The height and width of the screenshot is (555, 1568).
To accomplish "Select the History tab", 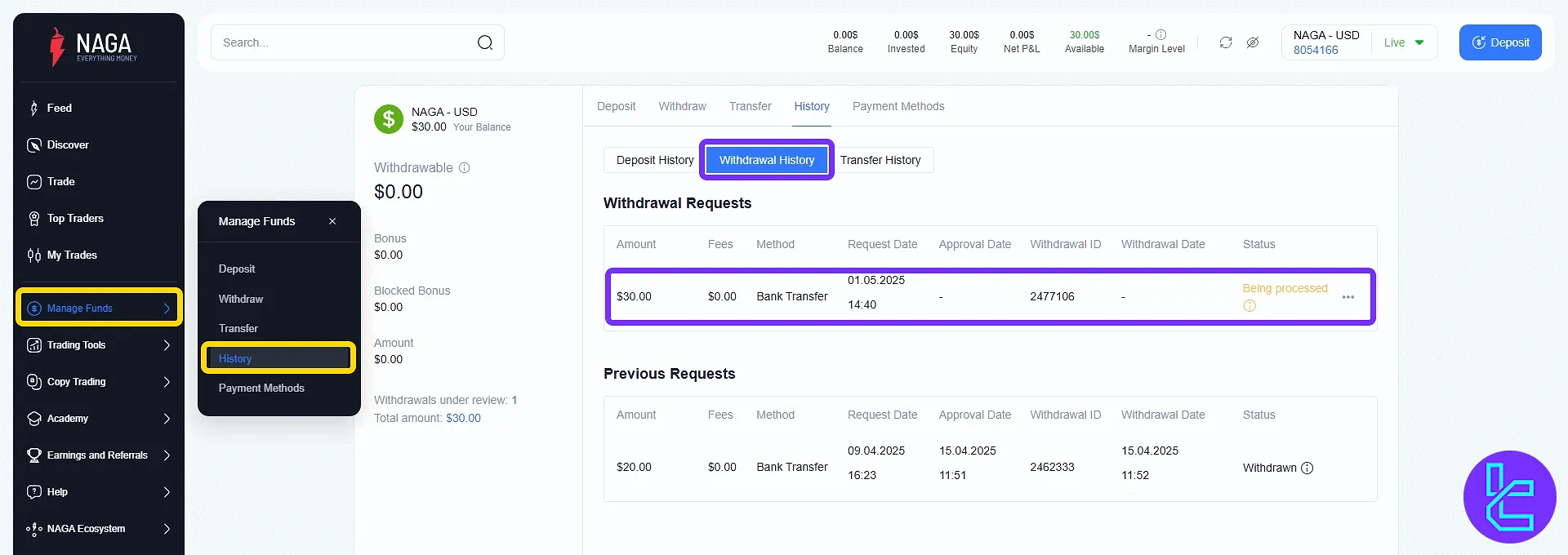I will [812, 106].
